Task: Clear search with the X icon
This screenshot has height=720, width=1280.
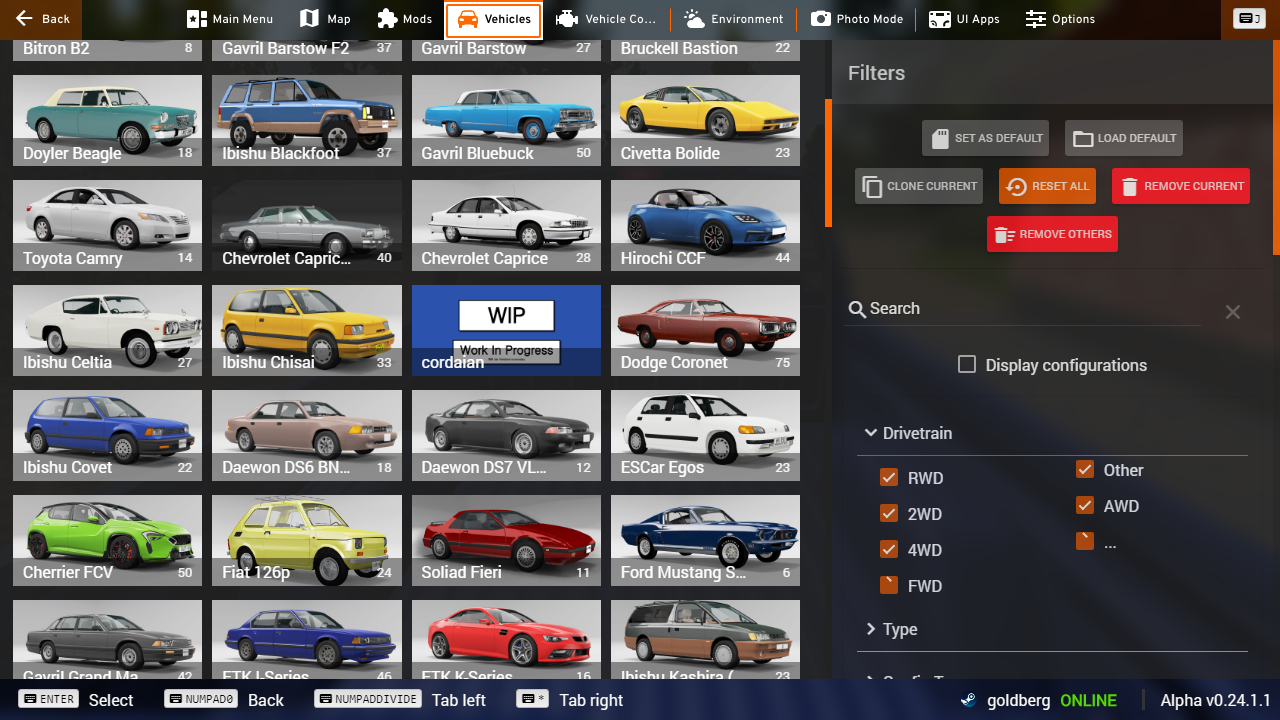Action: [1233, 312]
